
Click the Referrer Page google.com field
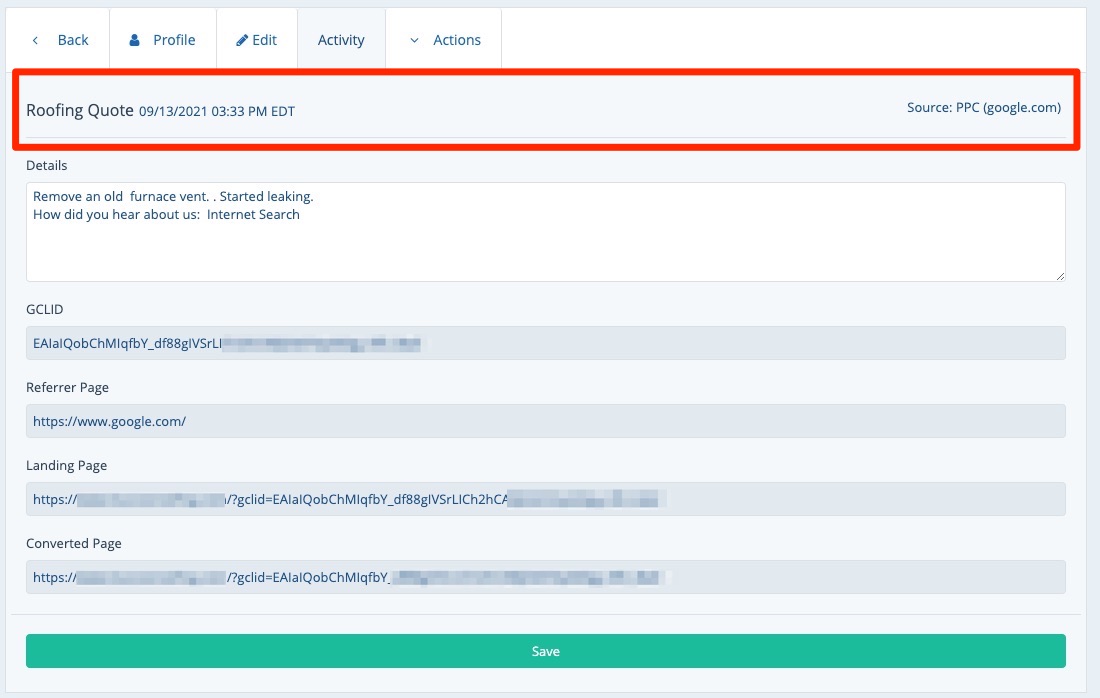545,421
